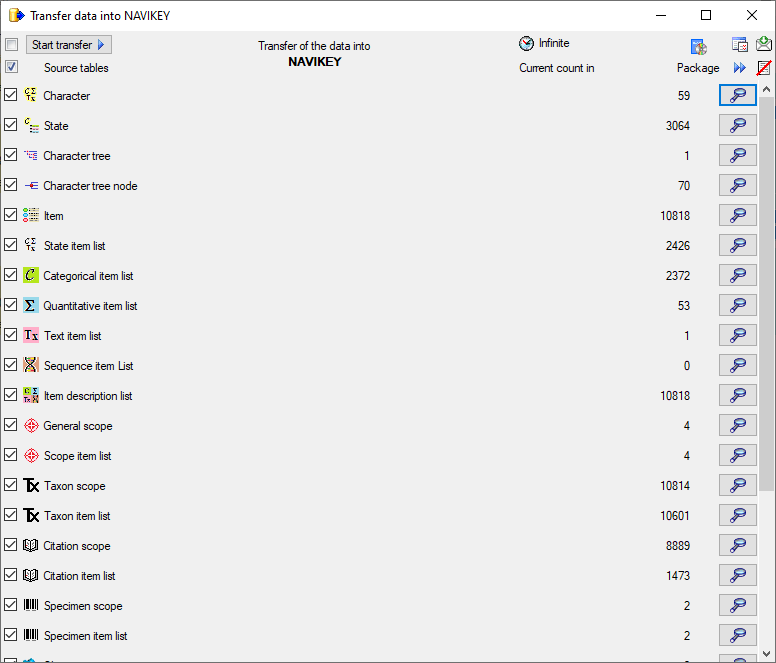Open General scope magnifier button
This screenshot has width=776, height=663.
point(737,426)
